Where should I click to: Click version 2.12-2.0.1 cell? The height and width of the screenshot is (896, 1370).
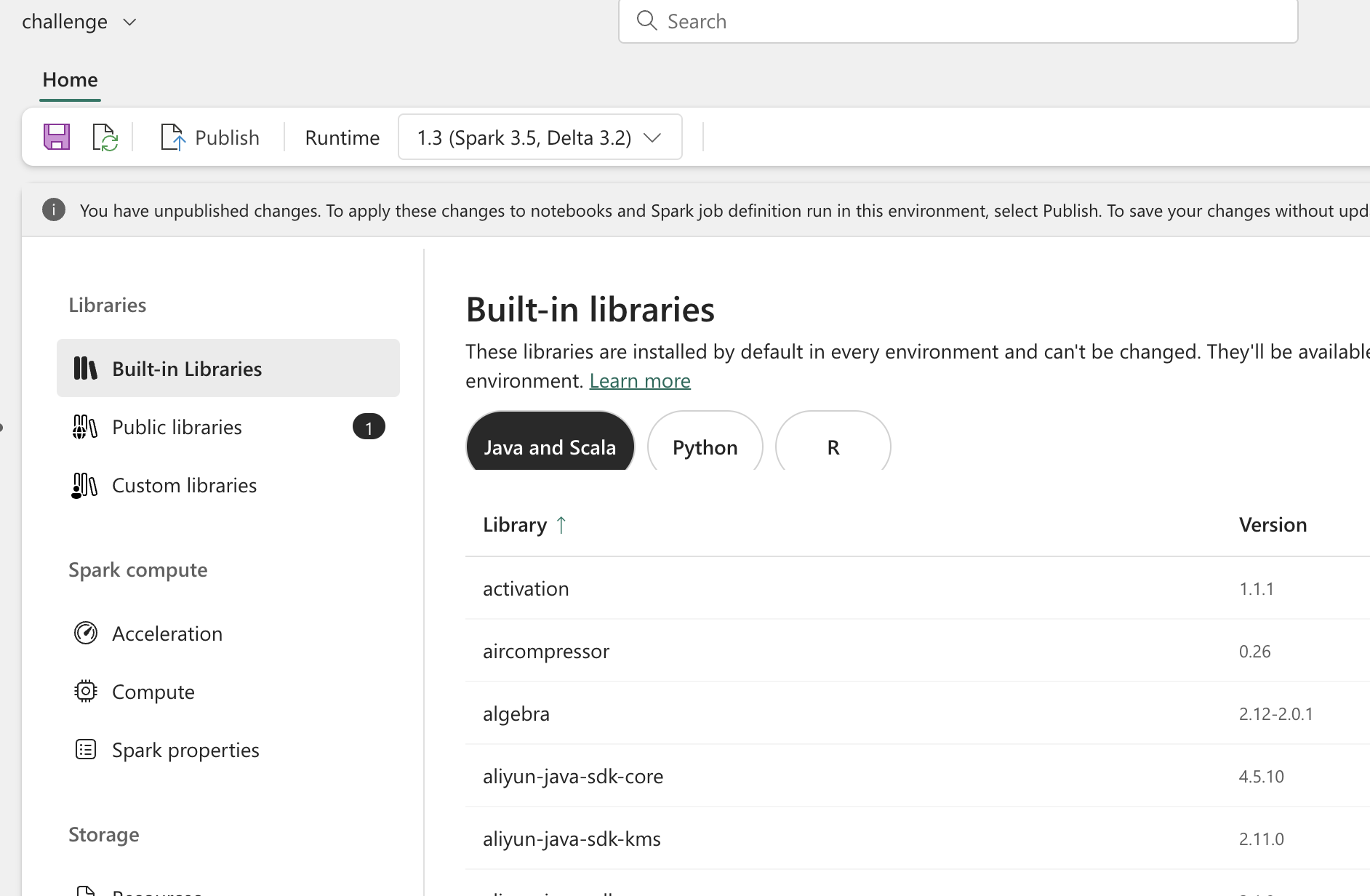[1276, 713]
